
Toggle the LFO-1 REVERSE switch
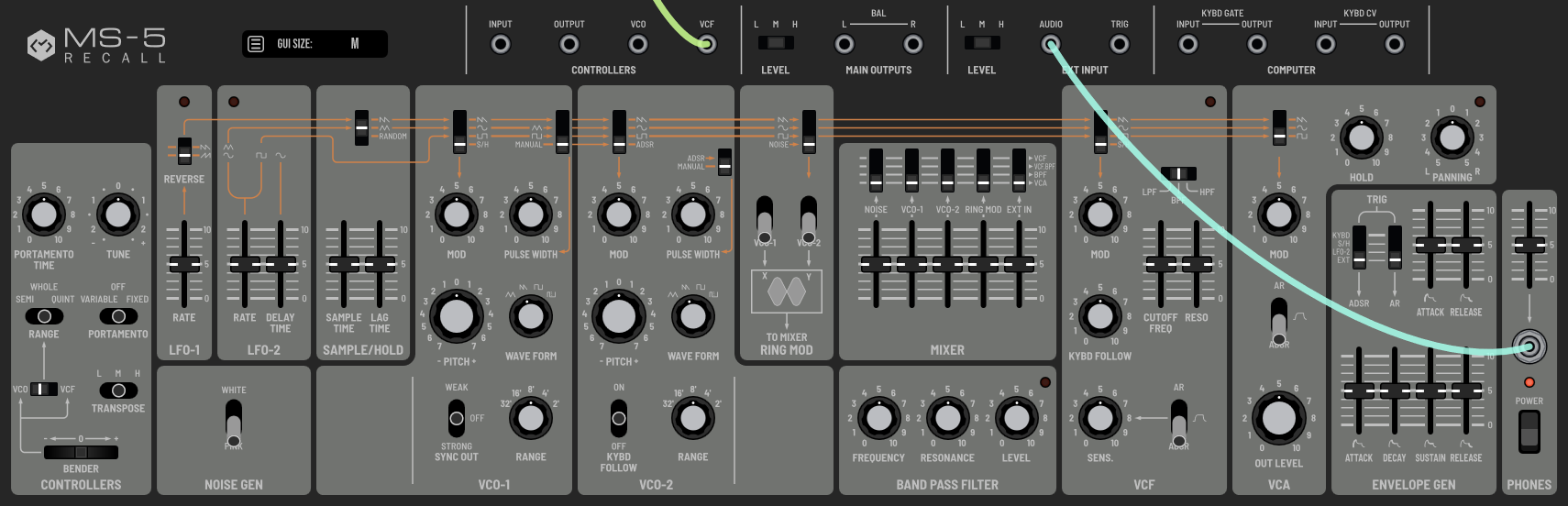point(184,151)
